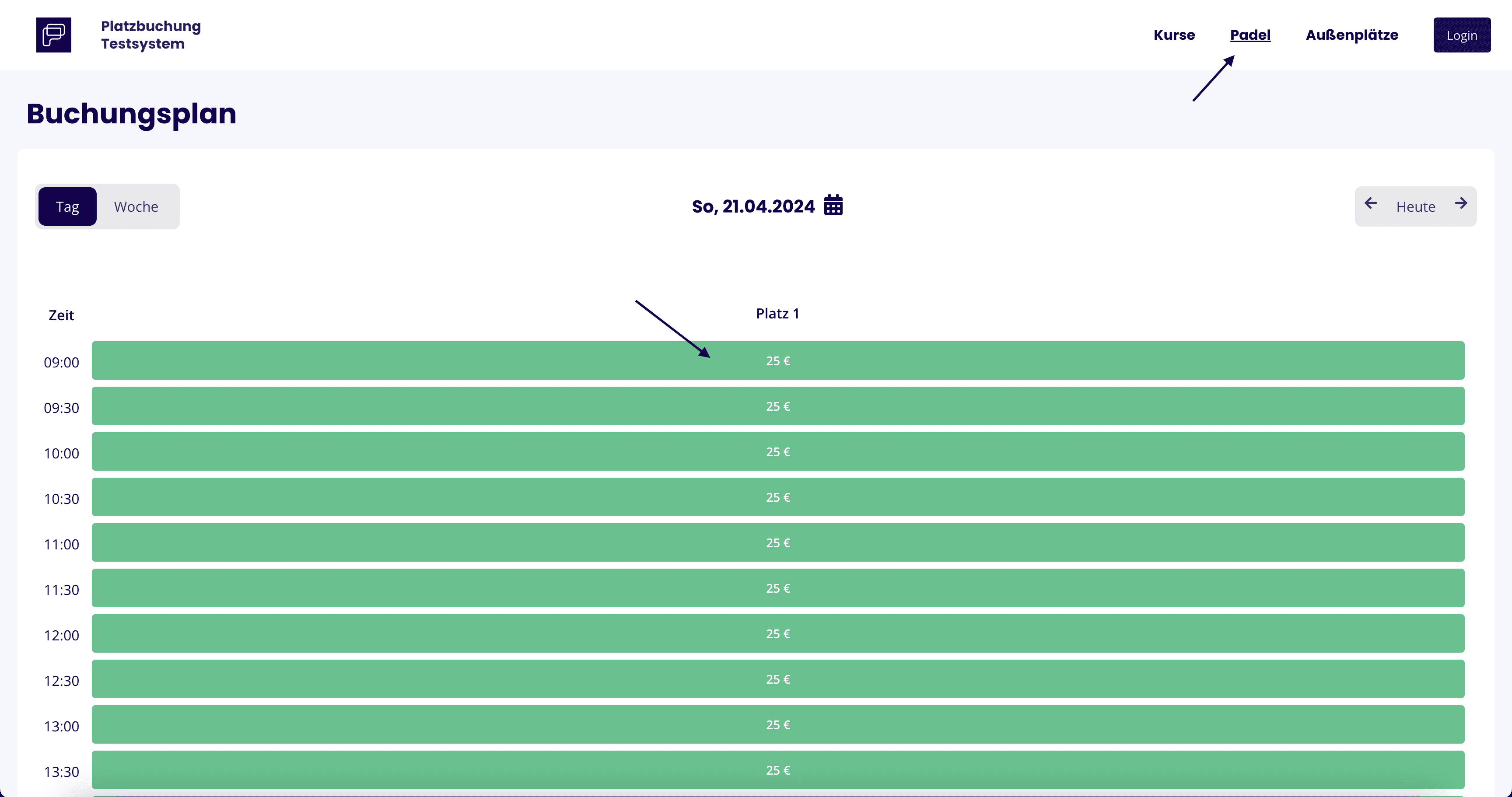
Task: Click the 13:30 time label
Action: click(x=61, y=772)
